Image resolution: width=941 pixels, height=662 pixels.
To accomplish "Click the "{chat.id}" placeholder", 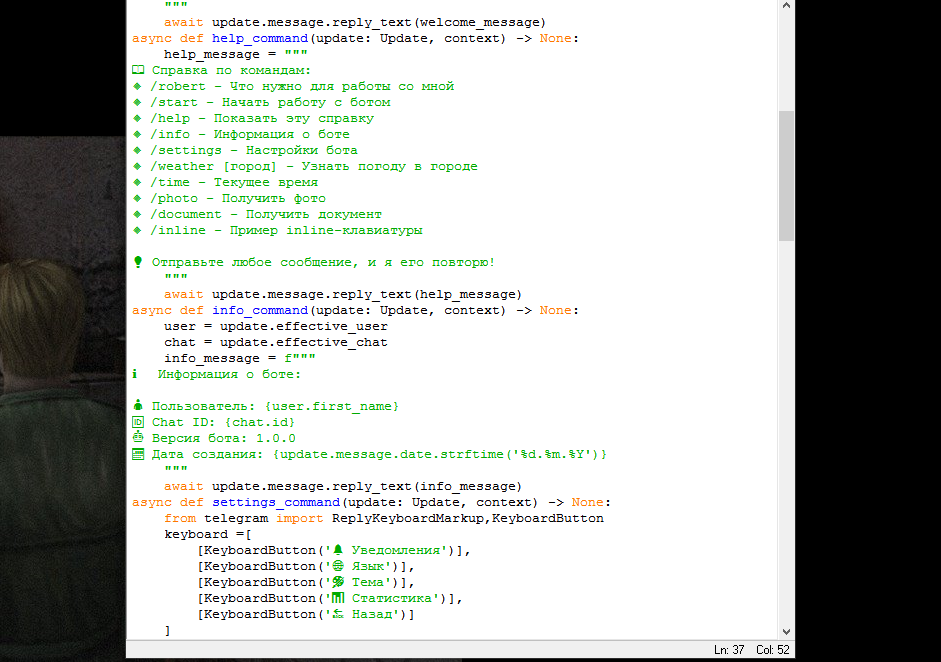I will (x=260, y=423).
